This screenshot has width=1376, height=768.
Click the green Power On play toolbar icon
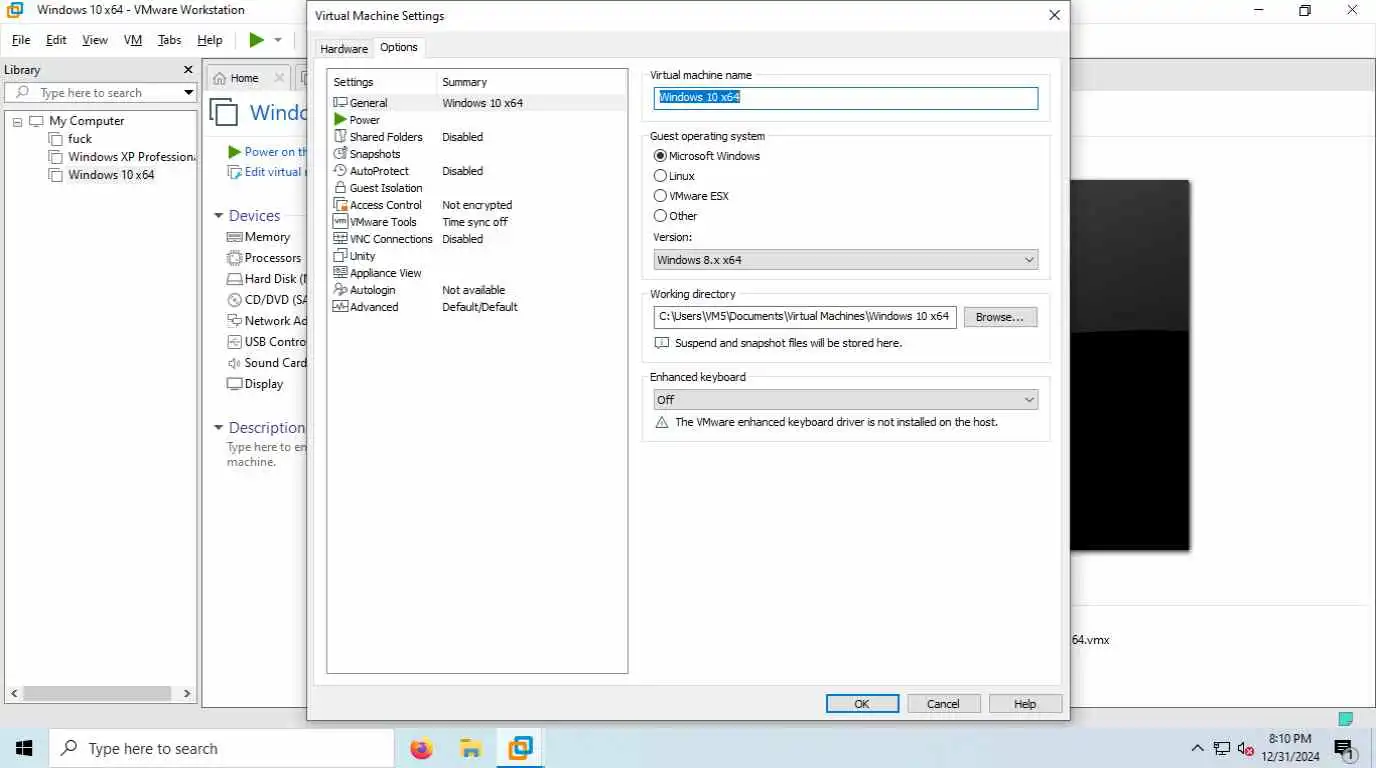click(x=257, y=40)
